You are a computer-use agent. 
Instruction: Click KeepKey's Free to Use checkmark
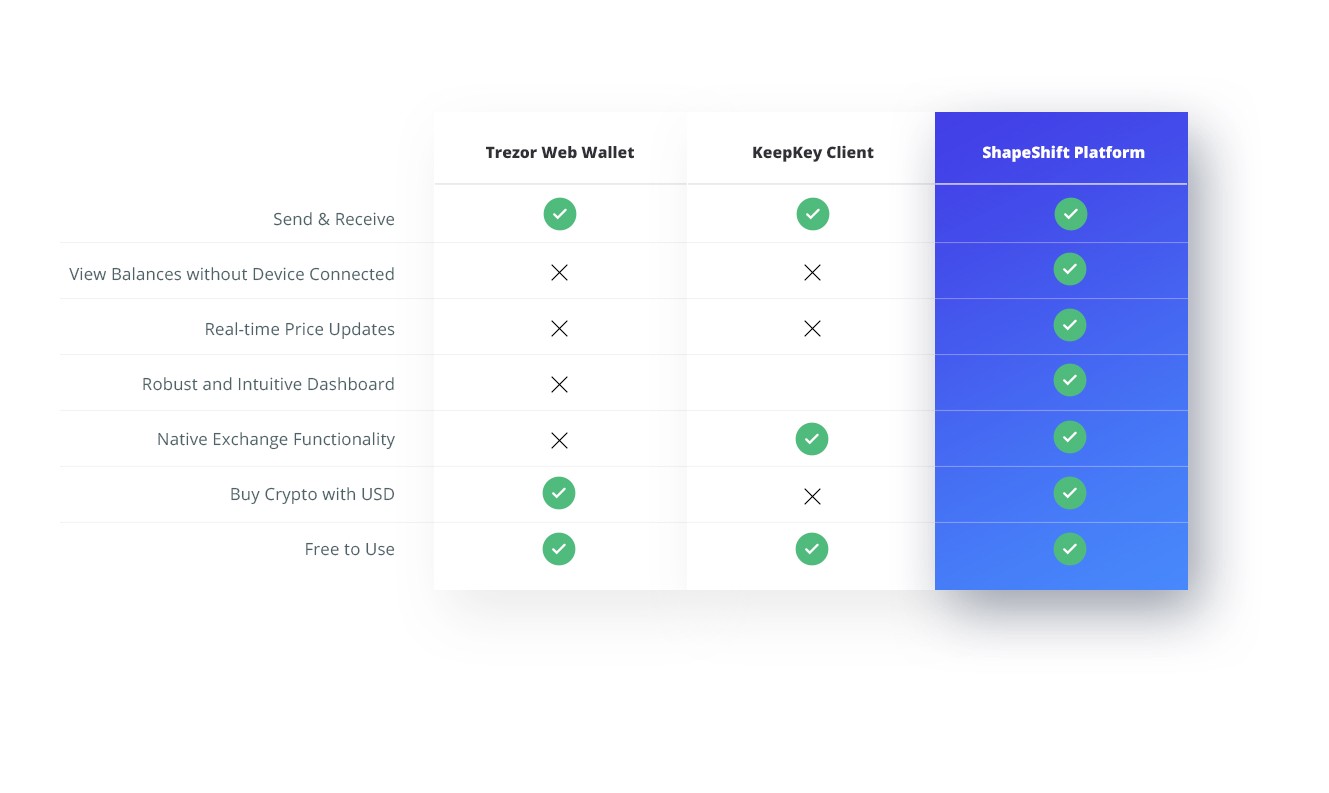pyautogui.click(x=812, y=549)
